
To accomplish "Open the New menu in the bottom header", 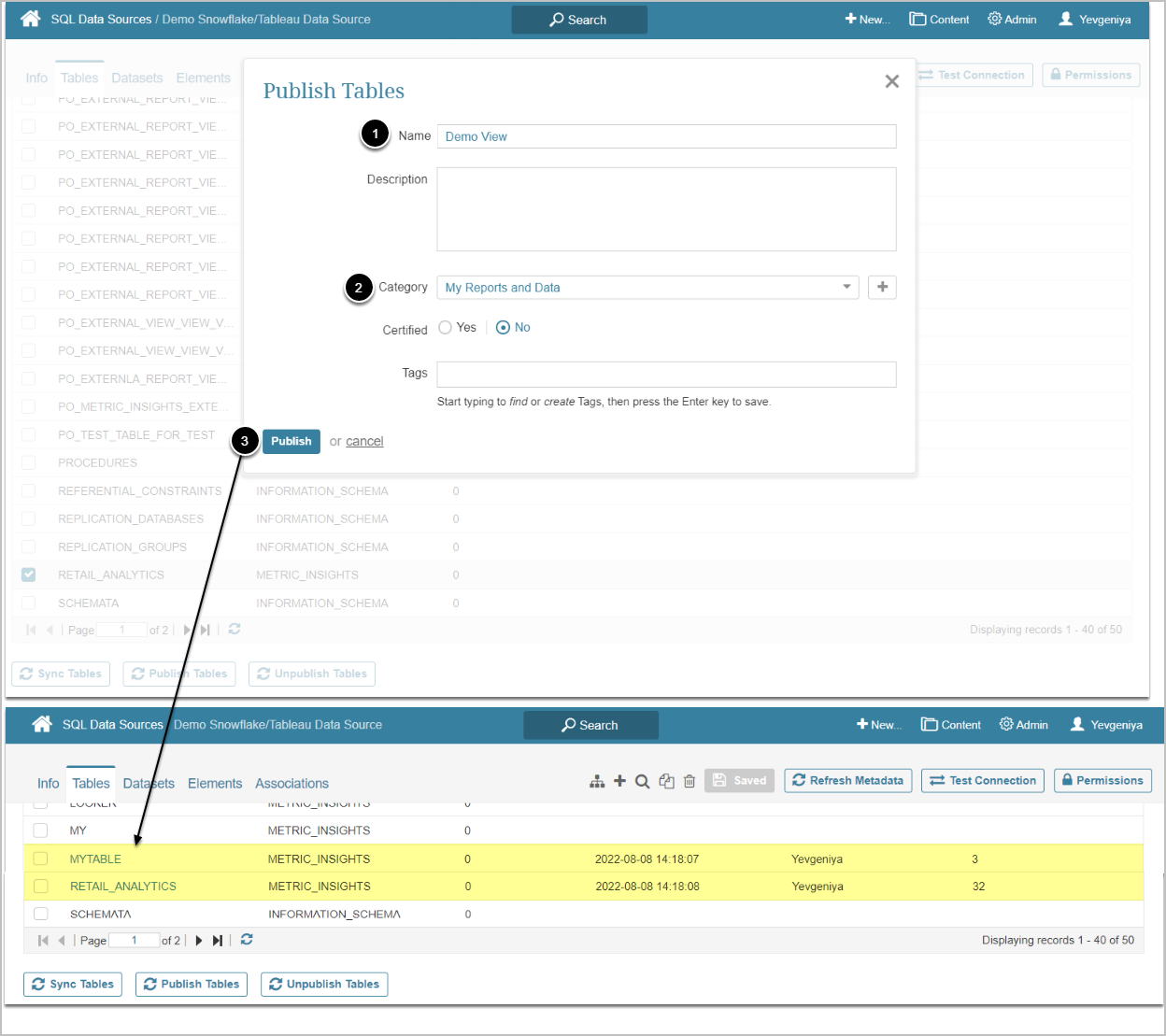I will [x=878, y=725].
